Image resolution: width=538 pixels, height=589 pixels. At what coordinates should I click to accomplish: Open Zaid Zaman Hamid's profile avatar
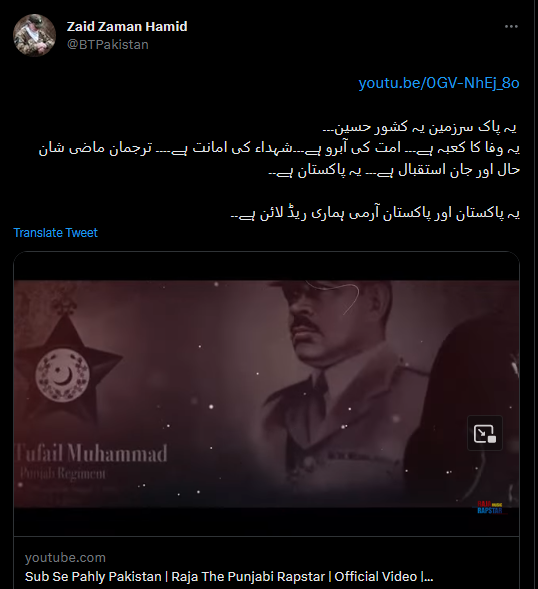34,35
